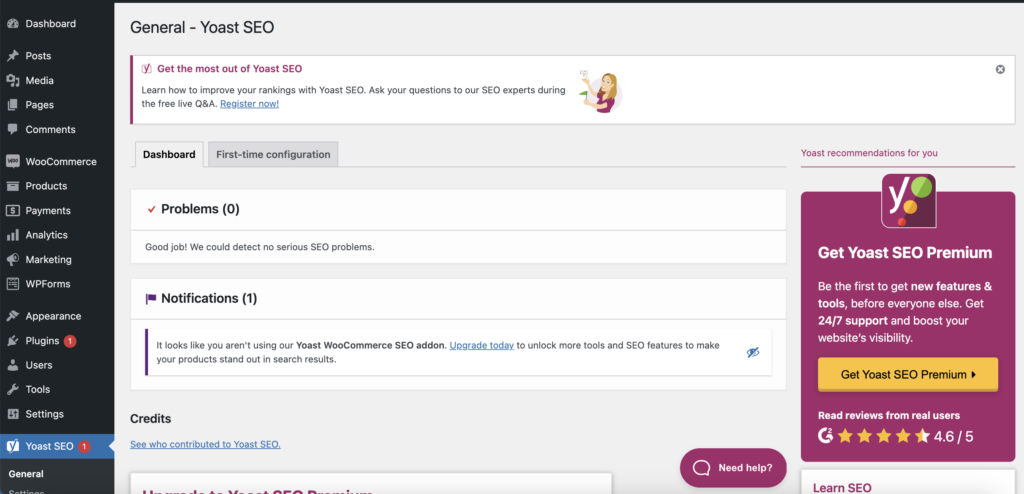
Task: Click the Get Yoast SEO Premium button
Action: coord(907,374)
